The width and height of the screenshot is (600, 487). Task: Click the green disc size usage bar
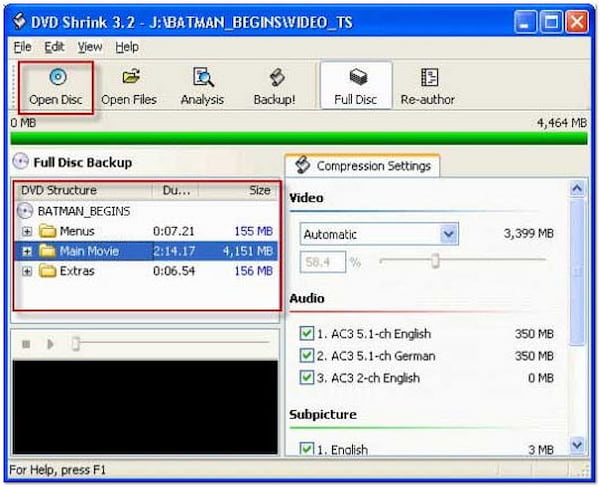click(299, 138)
